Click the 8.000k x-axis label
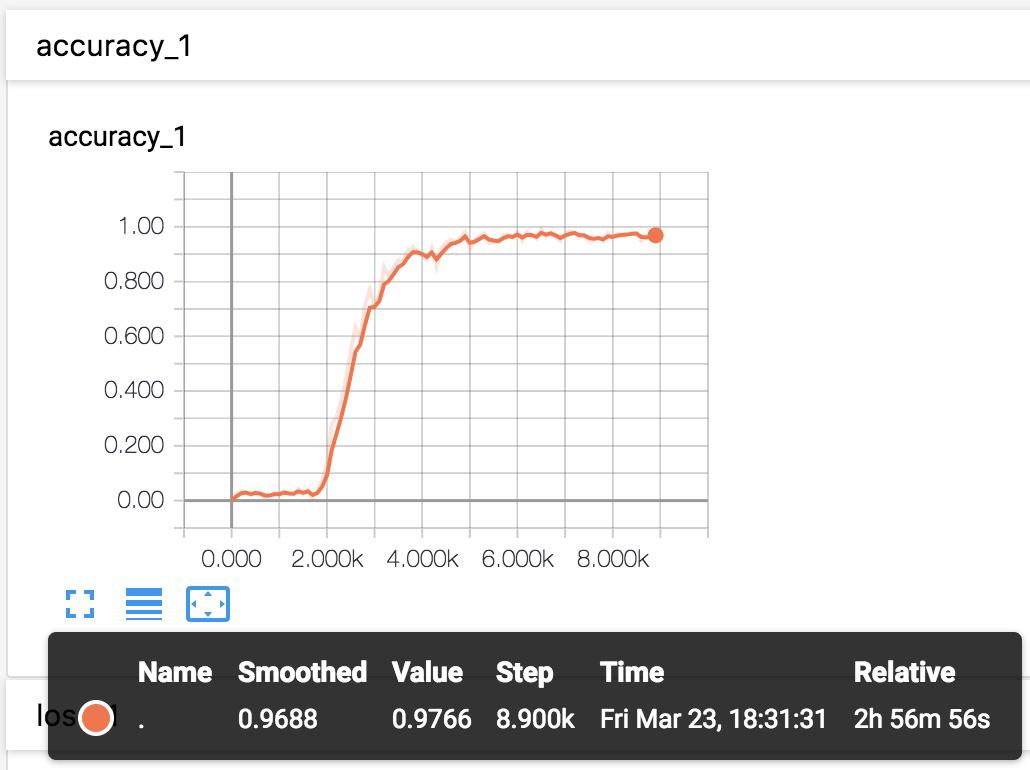The height and width of the screenshot is (770, 1030). pyautogui.click(x=613, y=559)
